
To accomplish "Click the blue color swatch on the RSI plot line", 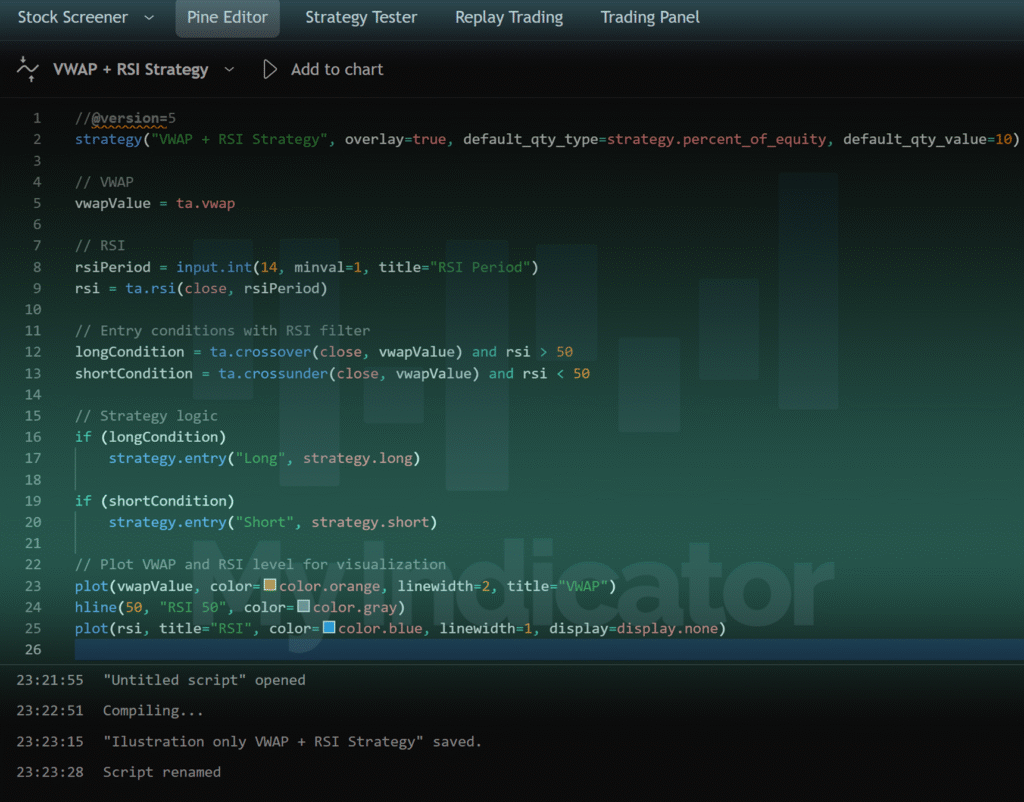I will (331, 628).
